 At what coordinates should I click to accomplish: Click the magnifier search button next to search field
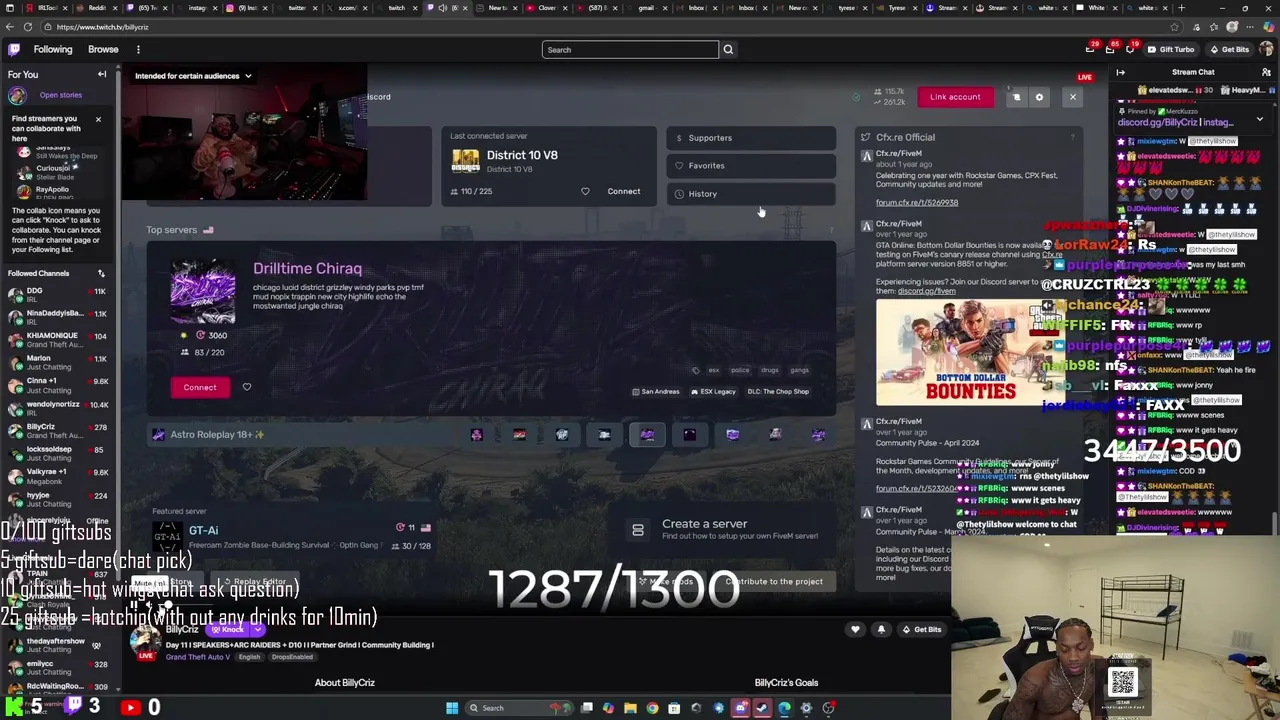728,49
